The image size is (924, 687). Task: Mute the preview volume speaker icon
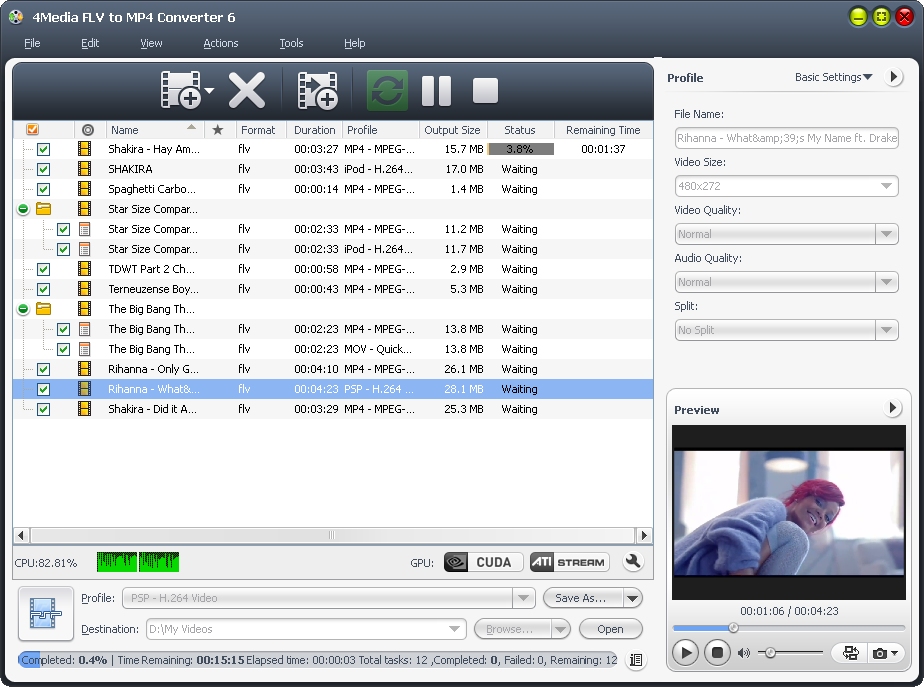click(x=744, y=653)
